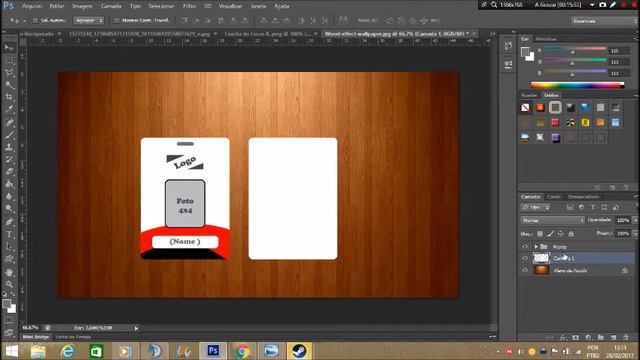Toggle lock image pixels brush button

(551, 234)
